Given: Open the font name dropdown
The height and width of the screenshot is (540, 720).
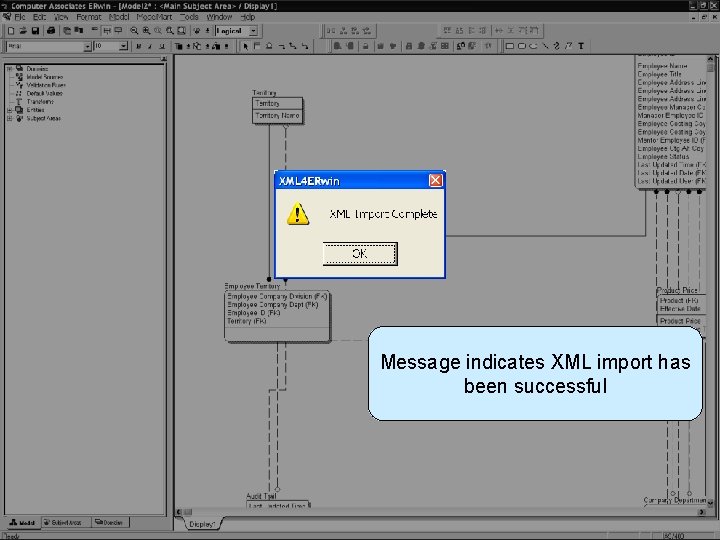Looking at the screenshot, I should point(87,46).
